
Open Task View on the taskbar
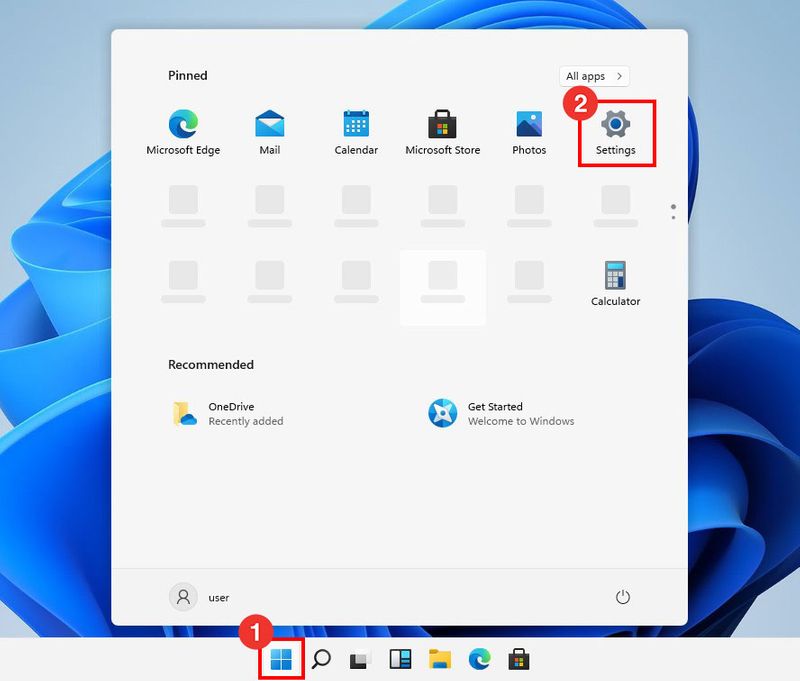(x=360, y=660)
